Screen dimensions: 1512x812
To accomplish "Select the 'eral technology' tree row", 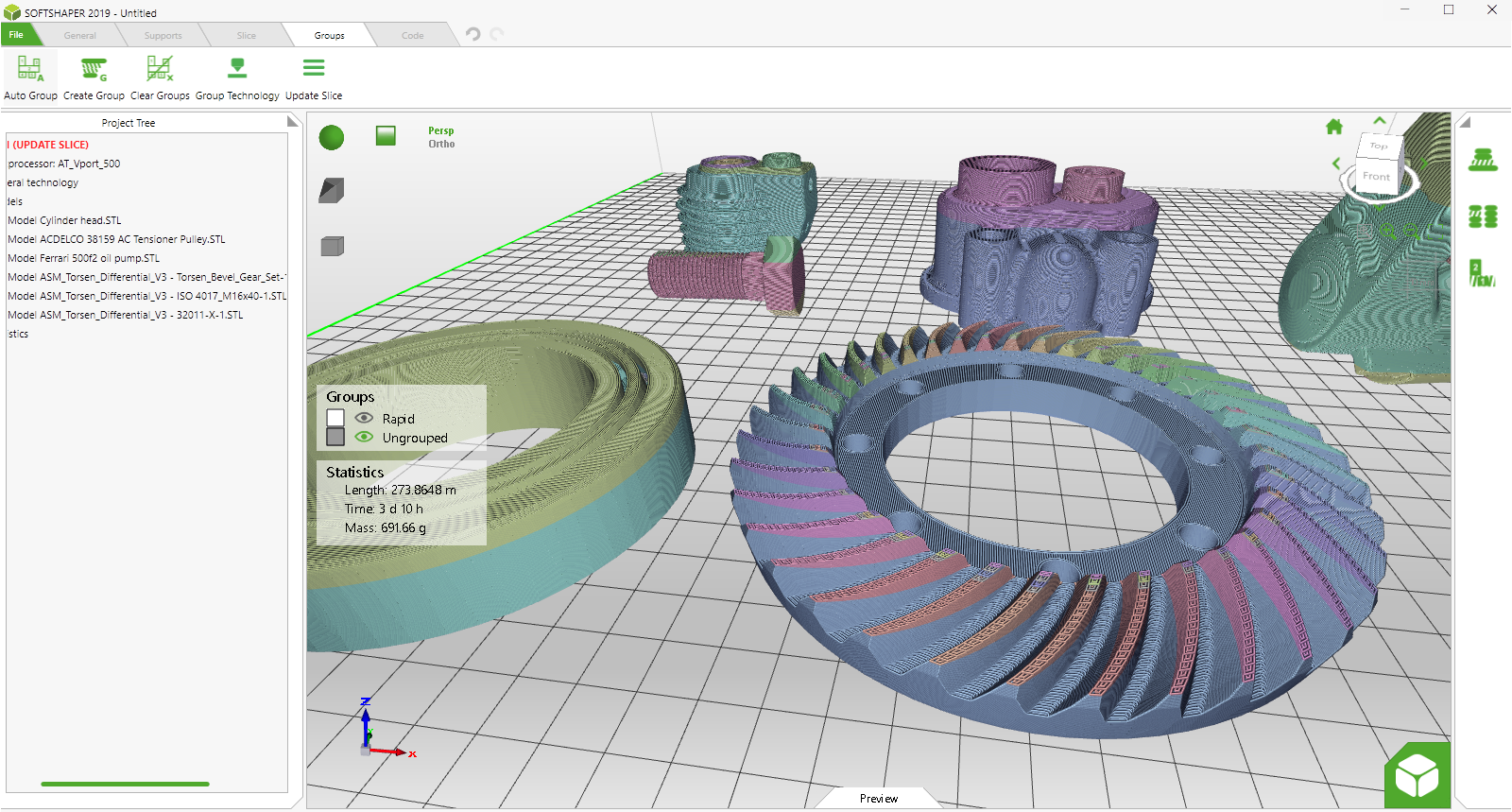I will pyautogui.click(x=43, y=182).
